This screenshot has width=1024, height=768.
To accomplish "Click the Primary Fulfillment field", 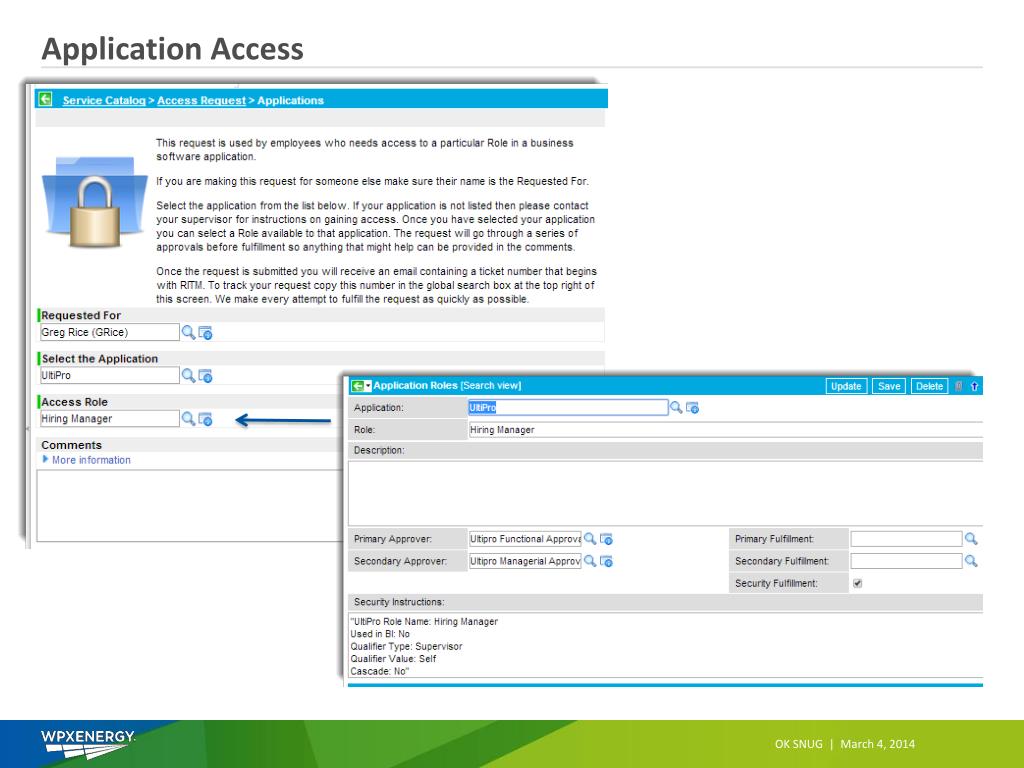I will point(906,539).
